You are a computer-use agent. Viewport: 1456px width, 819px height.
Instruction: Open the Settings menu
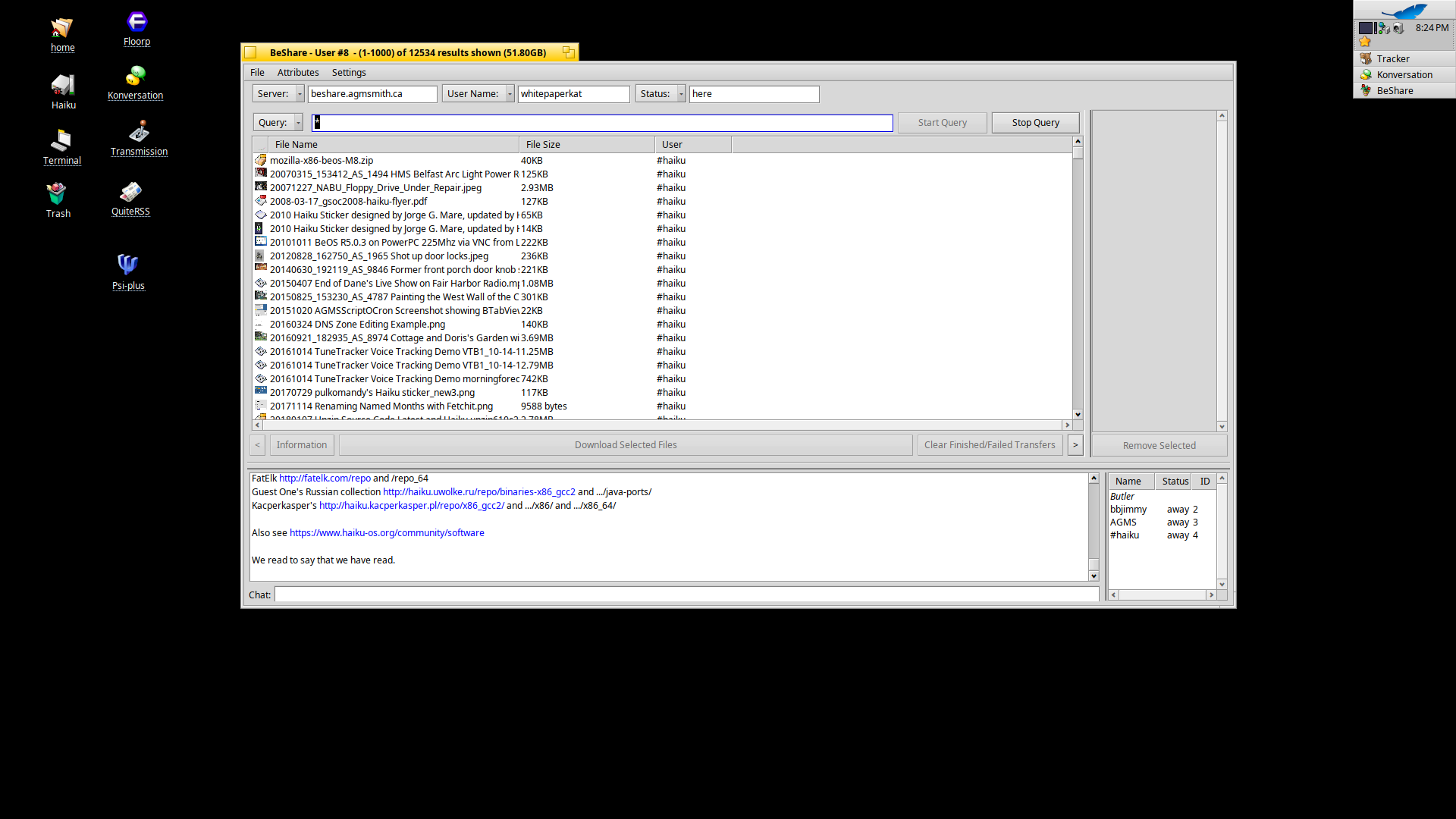pyautogui.click(x=349, y=72)
